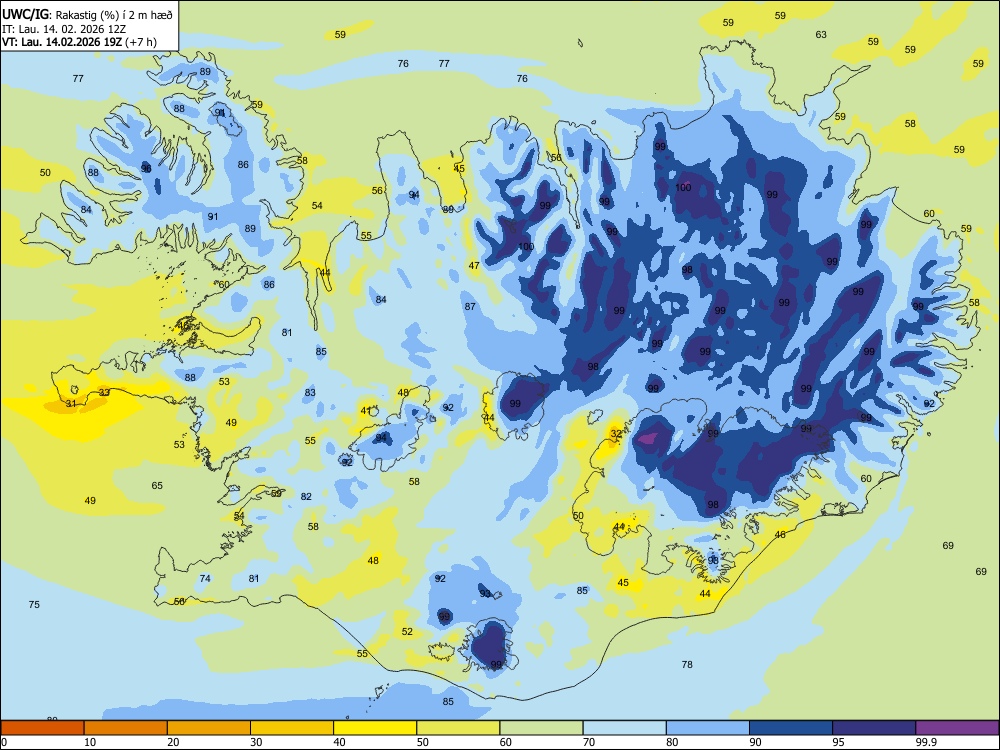Viewport: 1000px width, 750px height.
Task: Click the purple legend swatch above 99.9
Action: pos(957,728)
